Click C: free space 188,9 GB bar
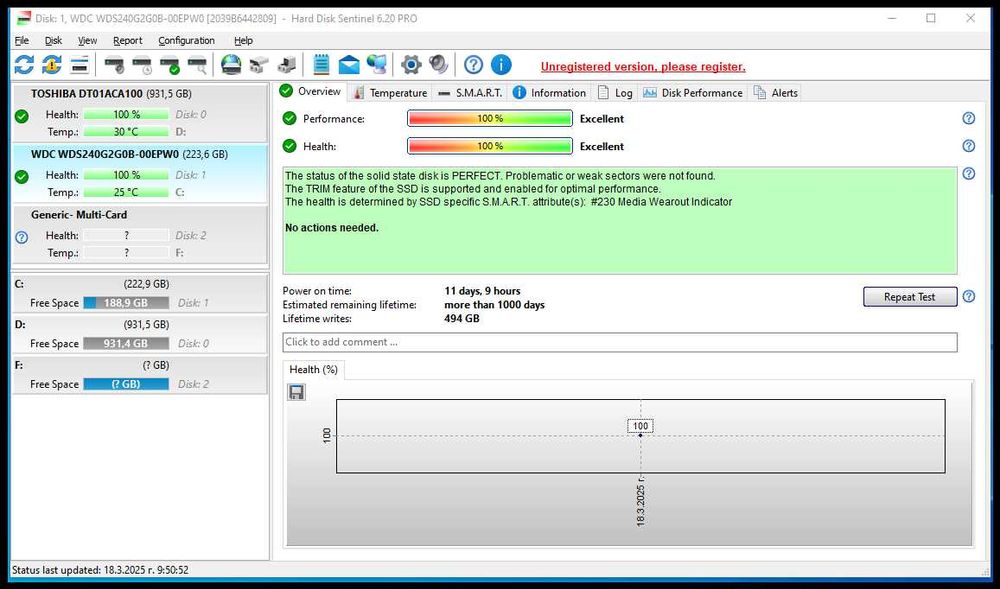 126,303
